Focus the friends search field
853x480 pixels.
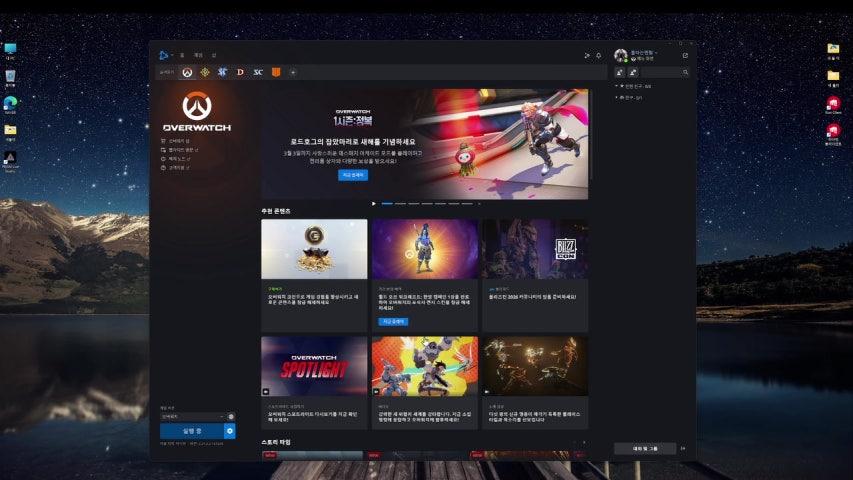665,72
